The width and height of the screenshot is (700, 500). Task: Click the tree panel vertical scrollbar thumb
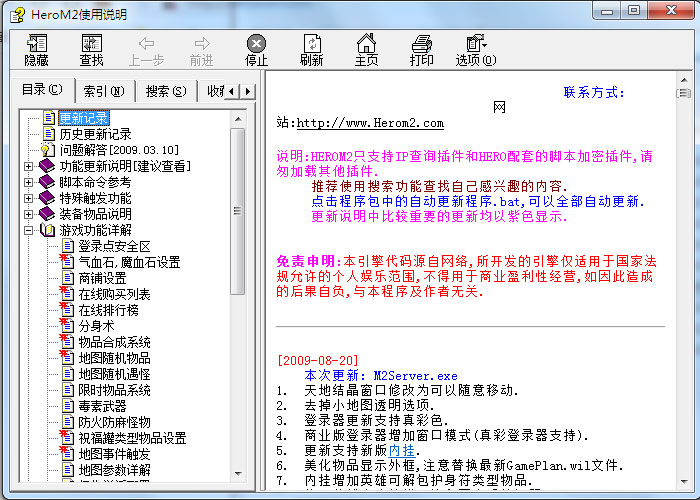(x=238, y=211)
